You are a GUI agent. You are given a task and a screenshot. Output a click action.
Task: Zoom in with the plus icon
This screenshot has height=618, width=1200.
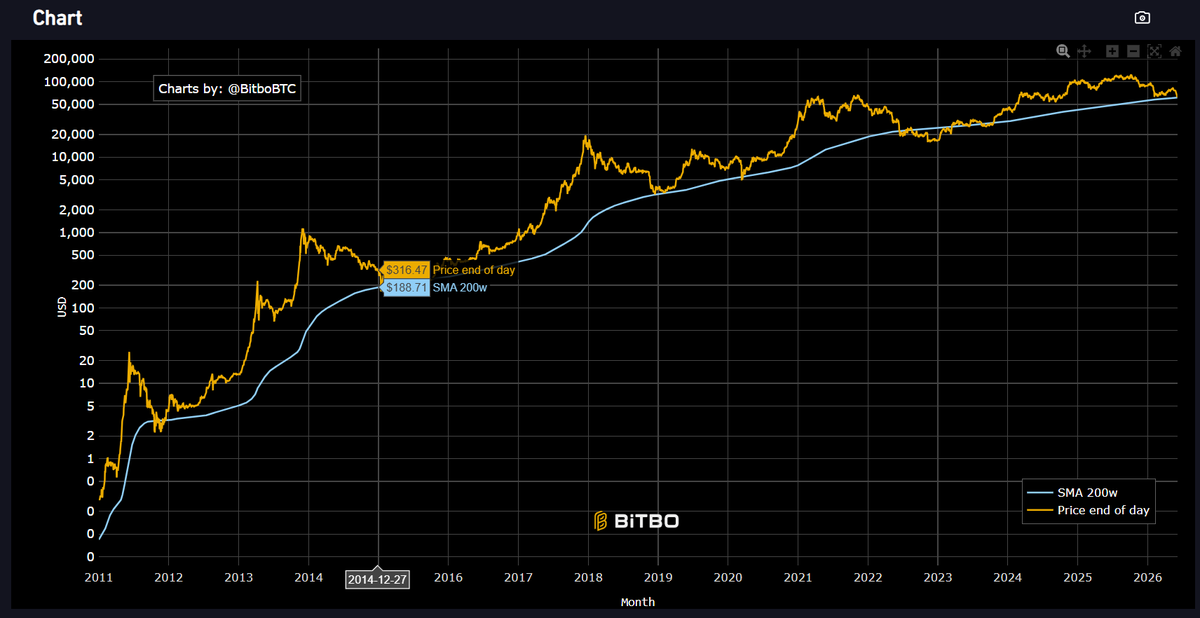tap(1112, 51)
